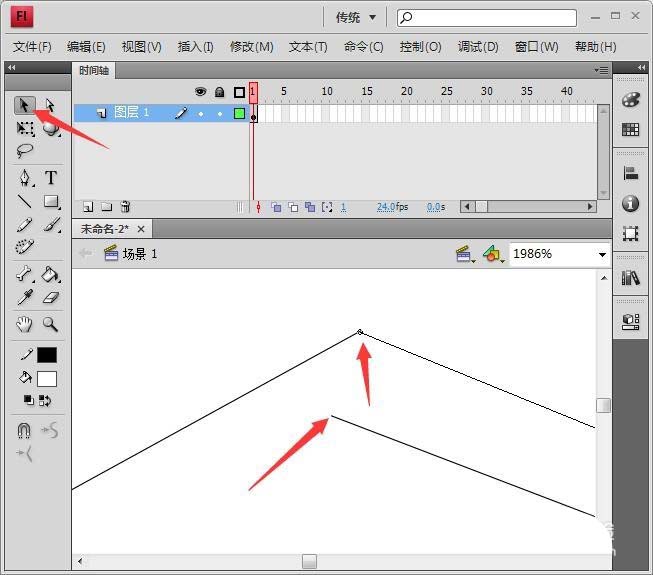The height and width of the screenshot is (575, 653).
Task: Expand the right panel dock arrows
Action: (641, 67)
